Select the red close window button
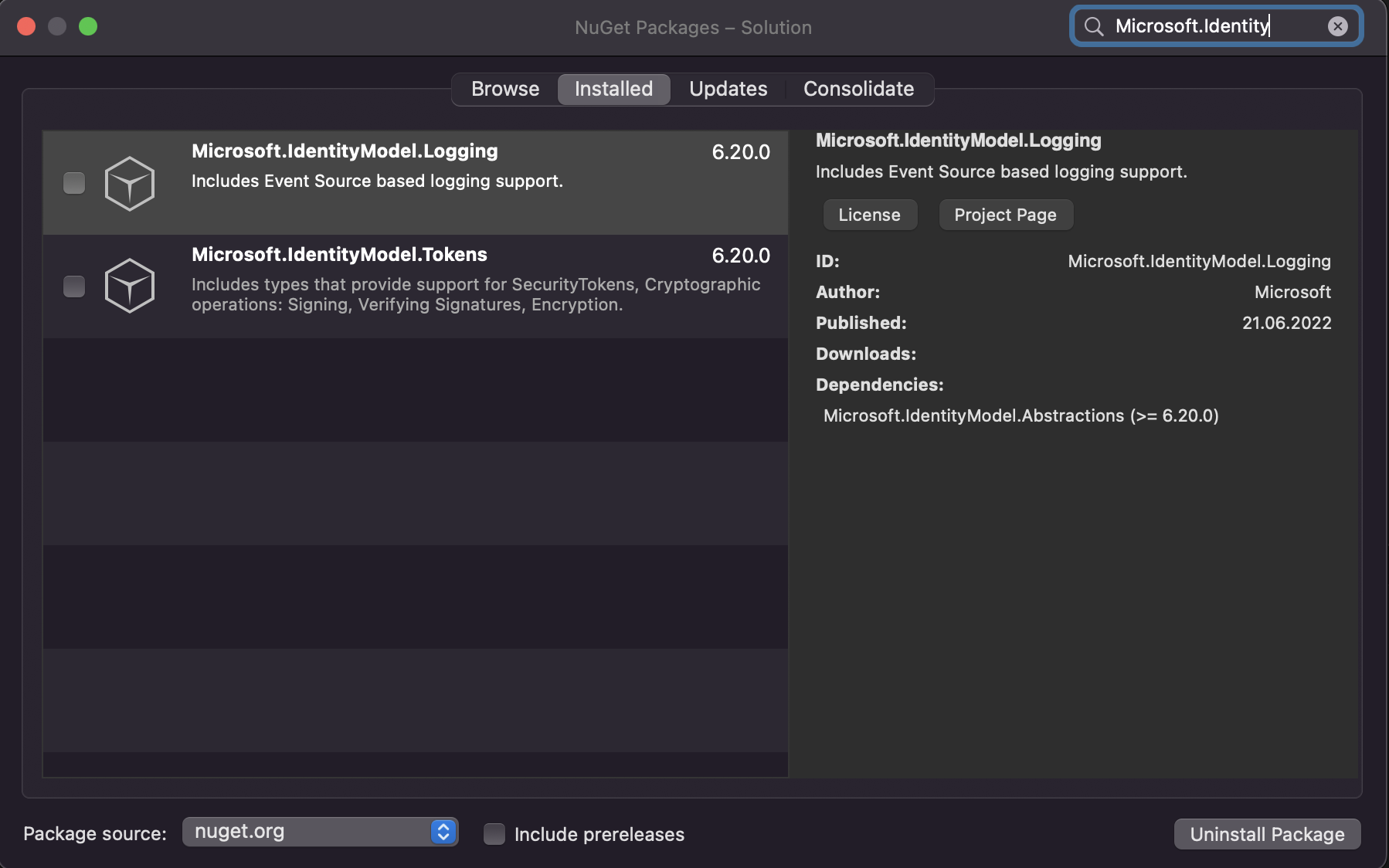This screenshot has height=868, width=1389. coord(25,25)
